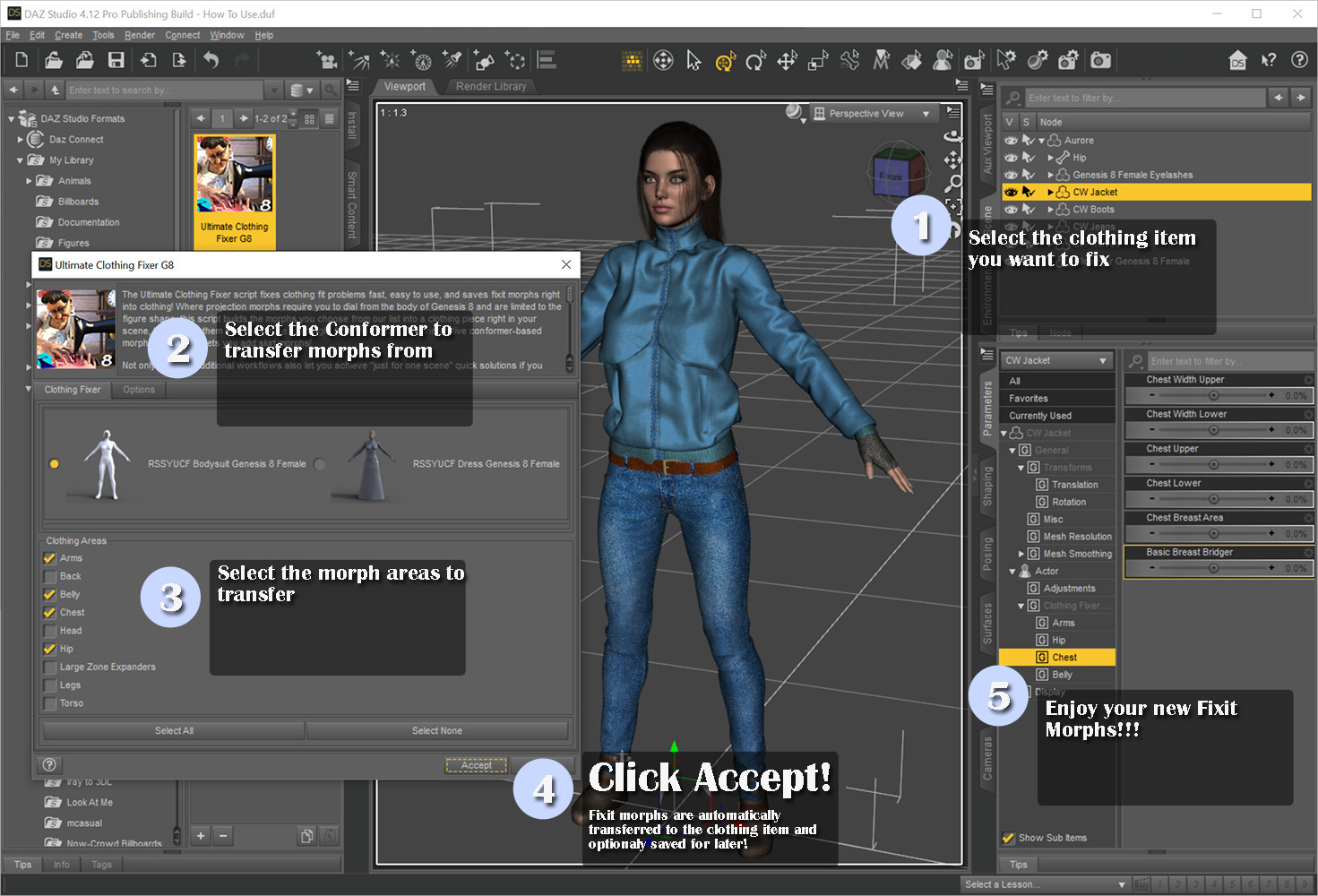Select the Translate tool
The image size is (1318, 896).
pyautogui.click(x=787, y=60)
